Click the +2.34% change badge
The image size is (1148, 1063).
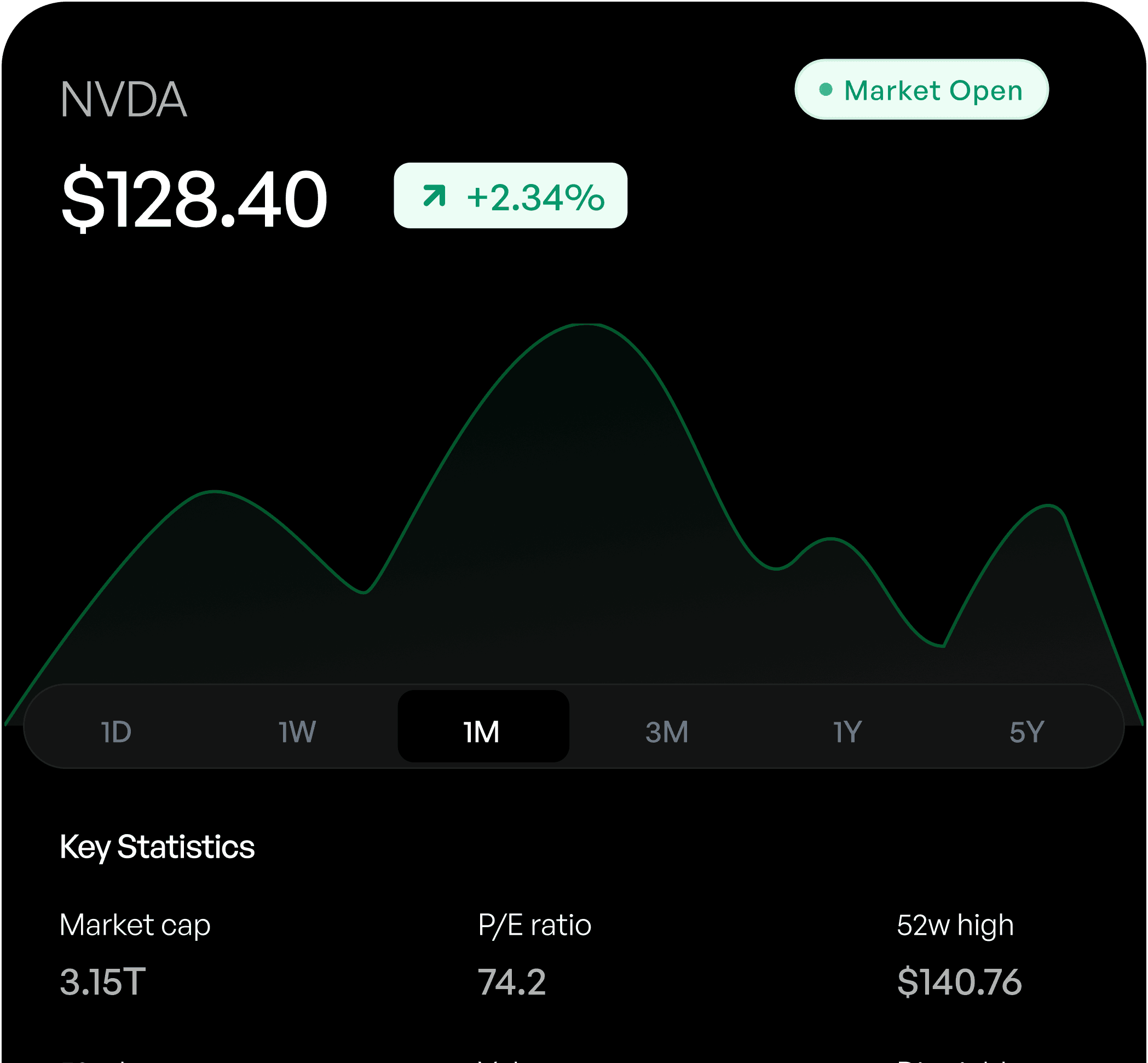coord(510,196)
